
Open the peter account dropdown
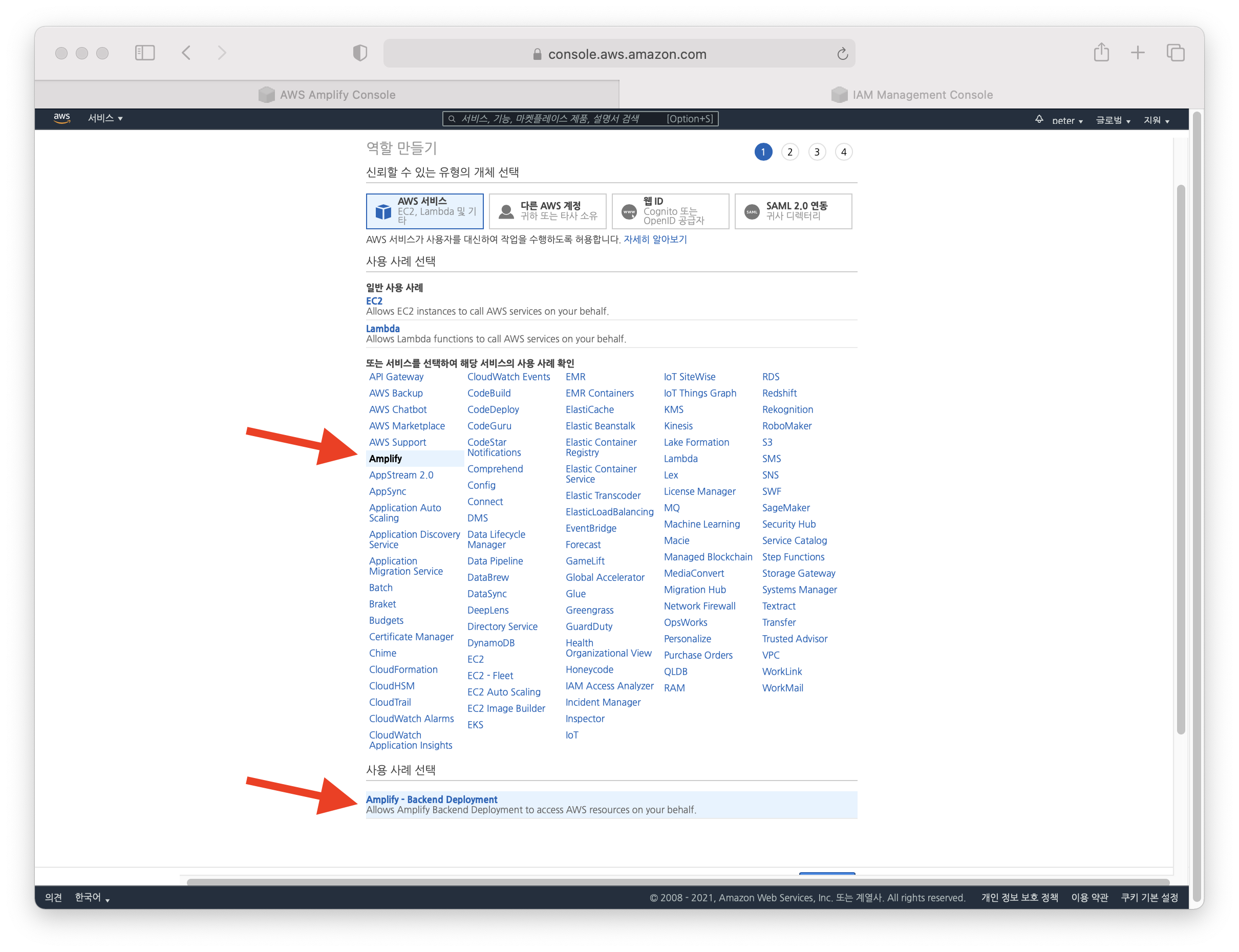point(1066,121)
